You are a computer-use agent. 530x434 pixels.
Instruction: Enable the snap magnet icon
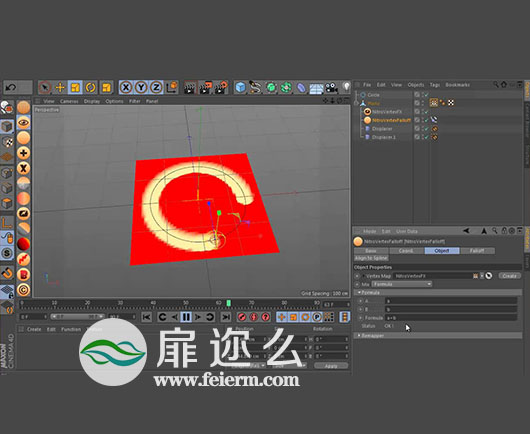(x=7, y=272)
